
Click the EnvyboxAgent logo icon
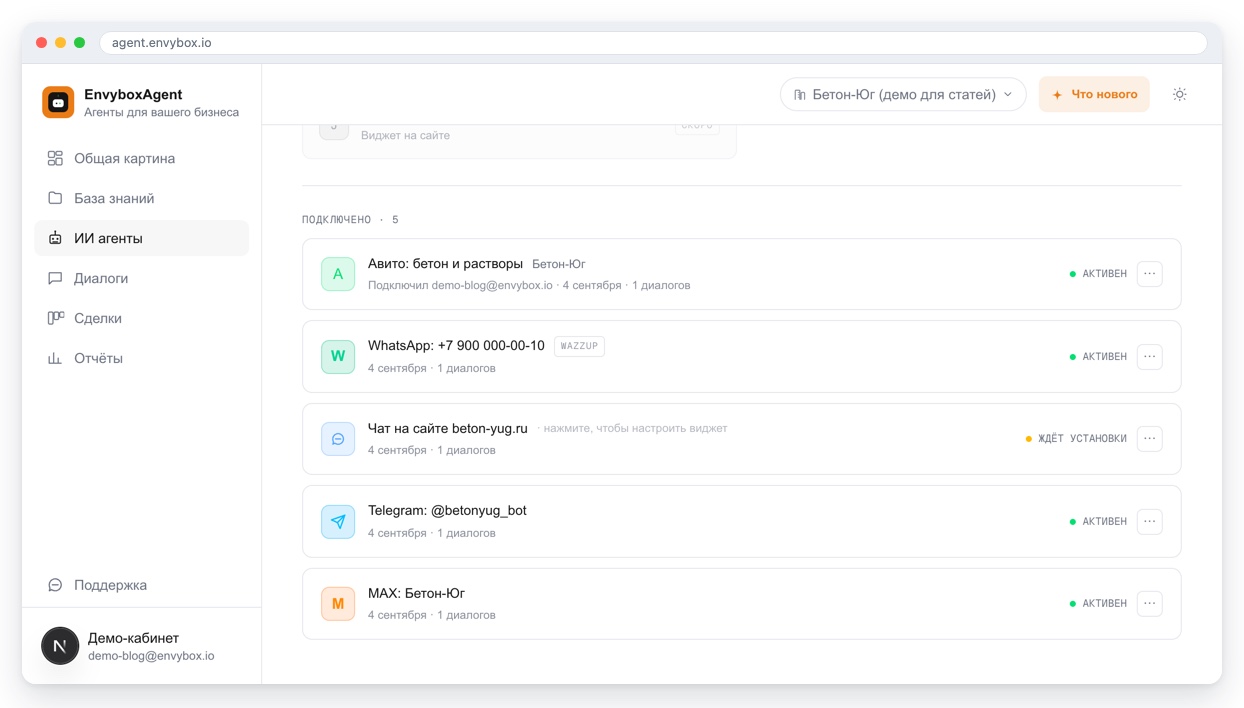click(58, 102)
